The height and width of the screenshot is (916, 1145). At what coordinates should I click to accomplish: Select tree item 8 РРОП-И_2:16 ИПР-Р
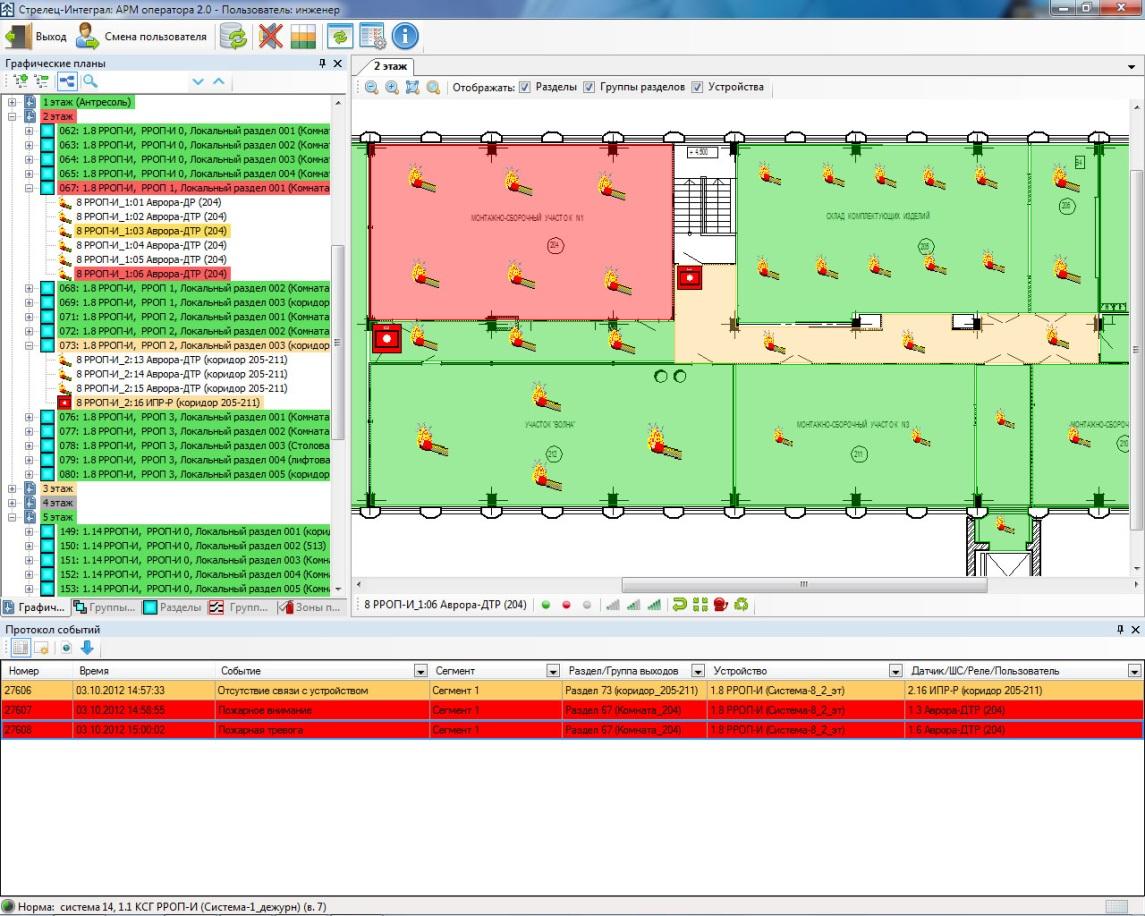click(168, 402)
